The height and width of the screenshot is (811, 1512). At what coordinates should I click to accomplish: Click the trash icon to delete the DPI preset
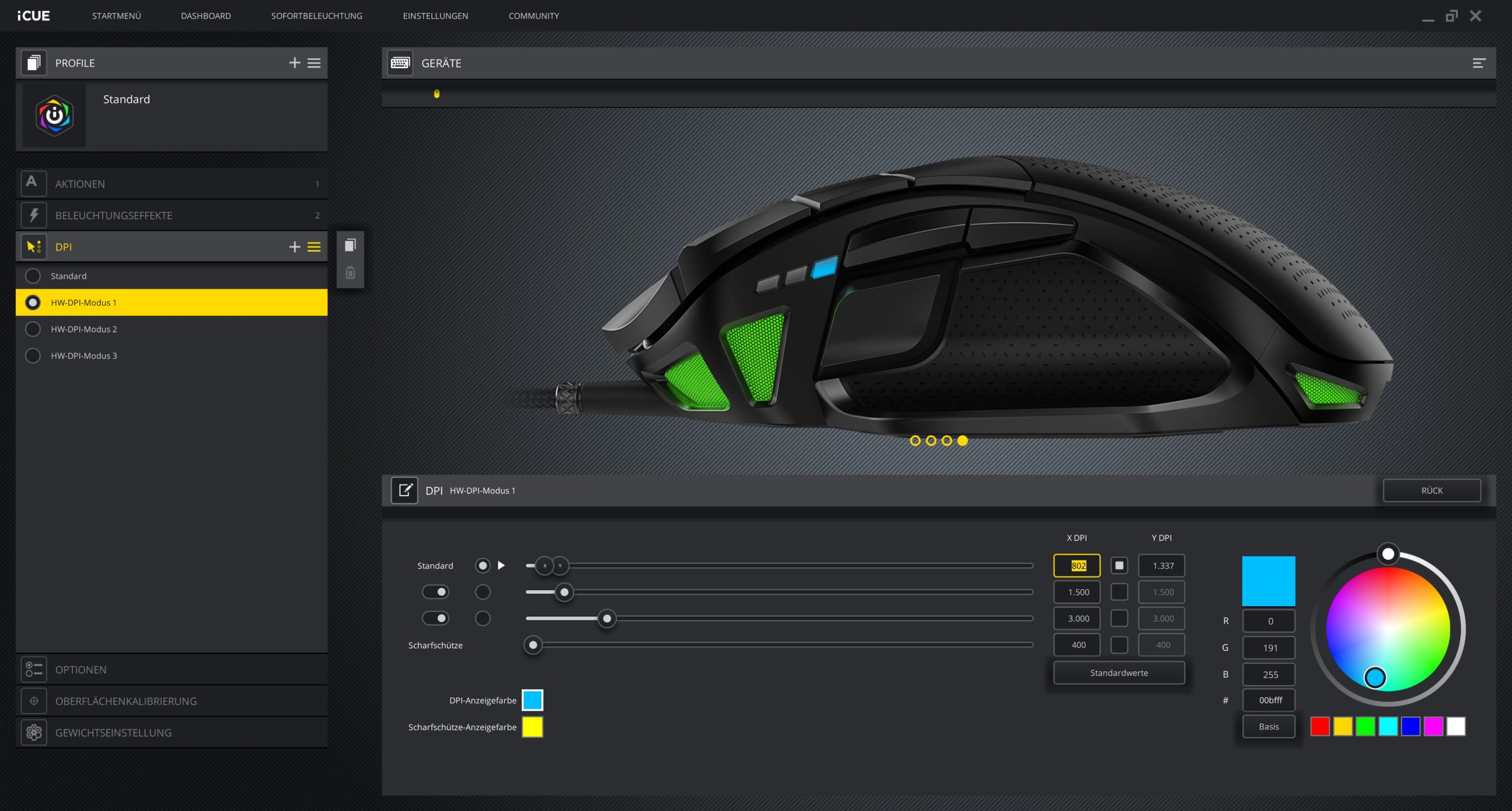pyautogui.click(x=350, y=273)
